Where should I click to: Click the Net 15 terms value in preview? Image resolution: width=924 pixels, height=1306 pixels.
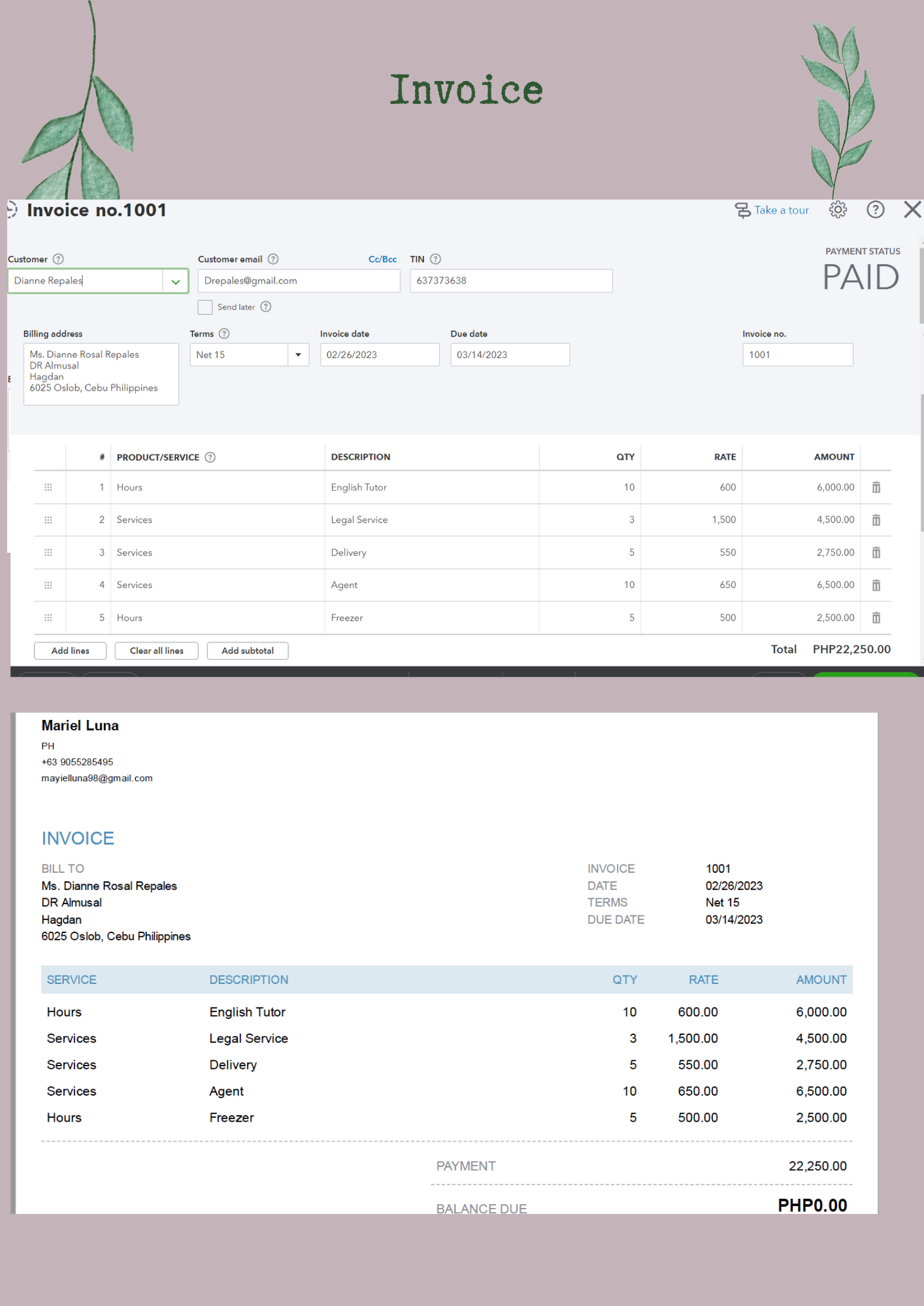tap(722, 903)
